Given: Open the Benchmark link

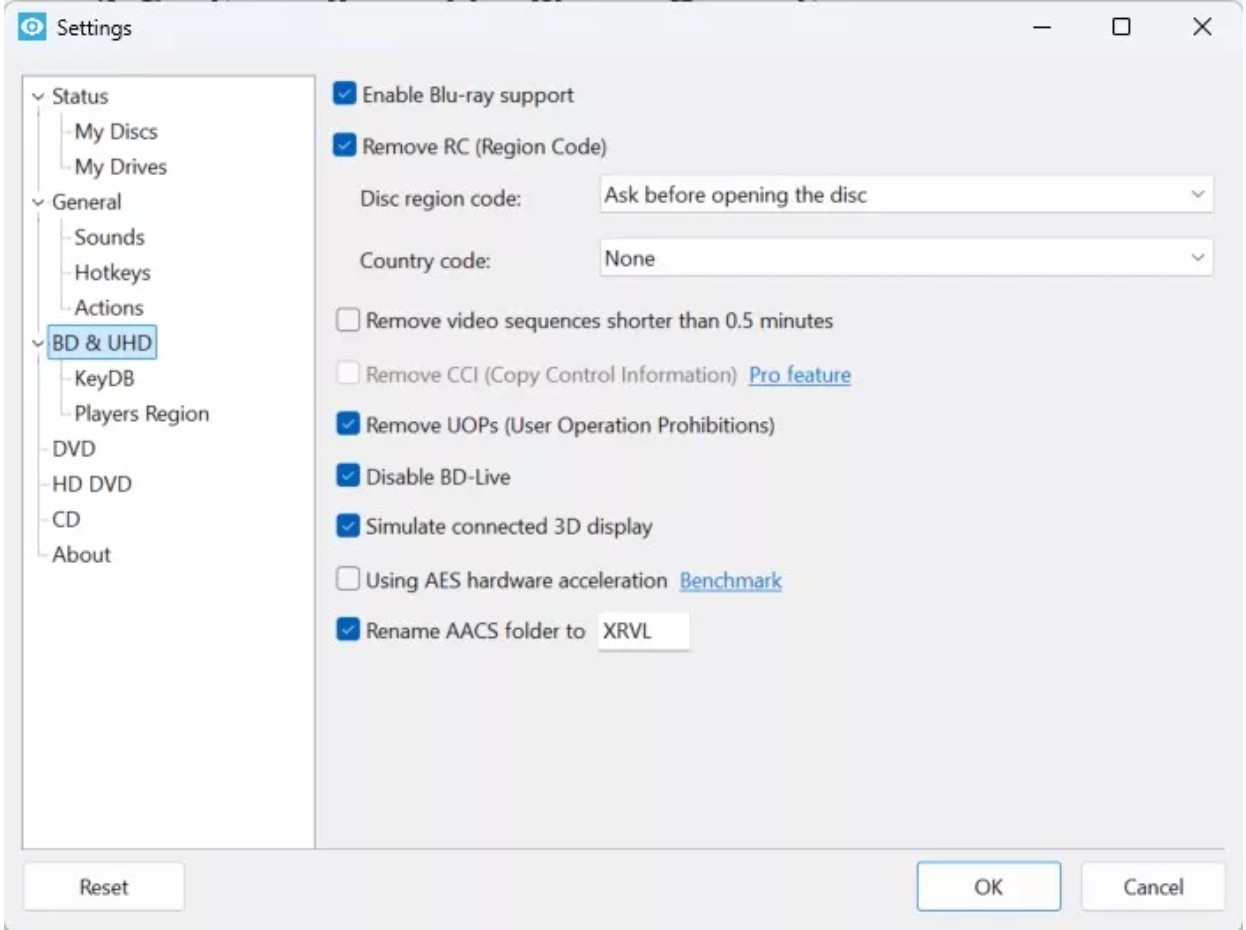Looking at the screenshot, I should tap(731, 580).
